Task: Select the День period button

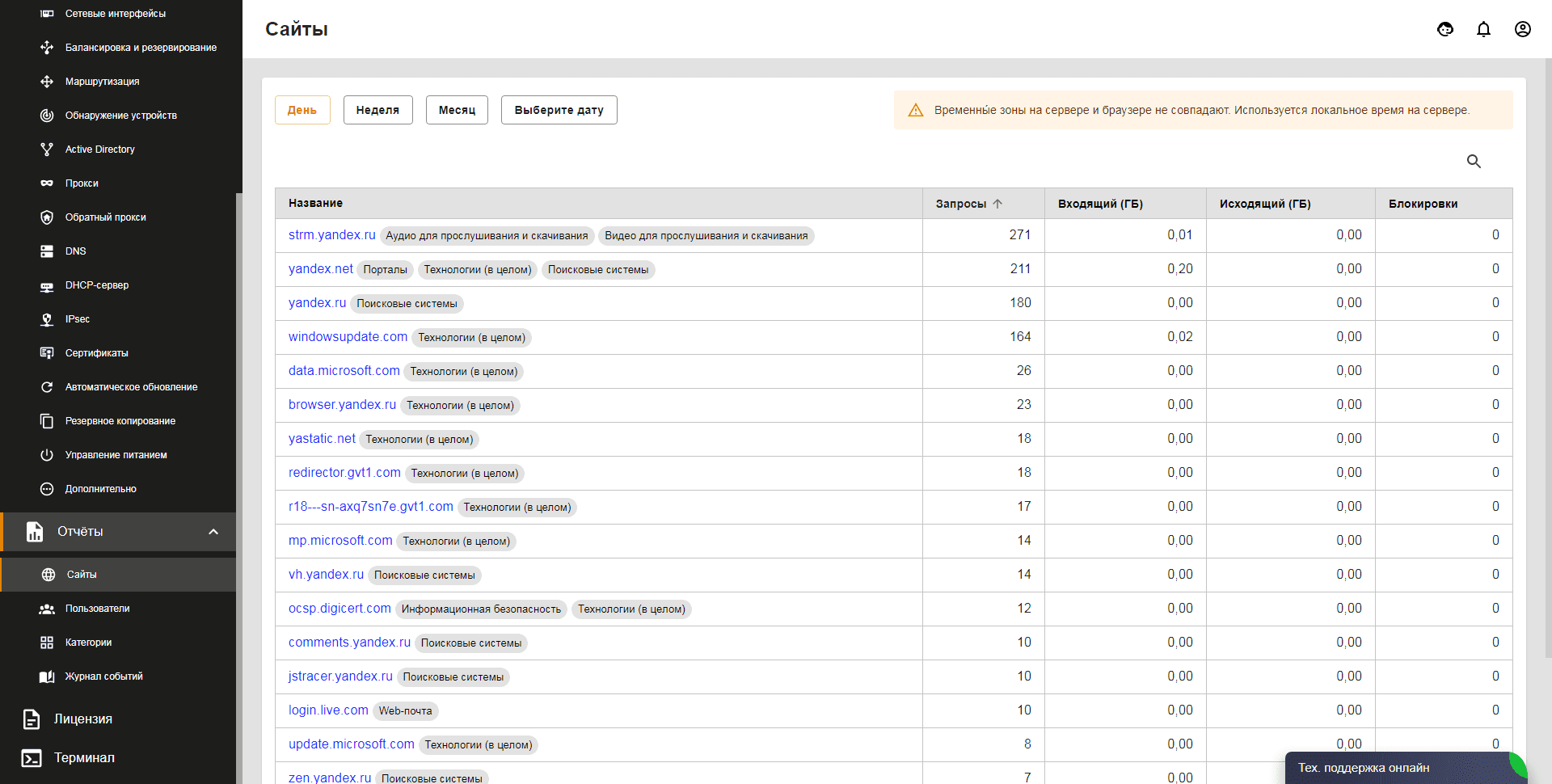Action: (302, 110)
